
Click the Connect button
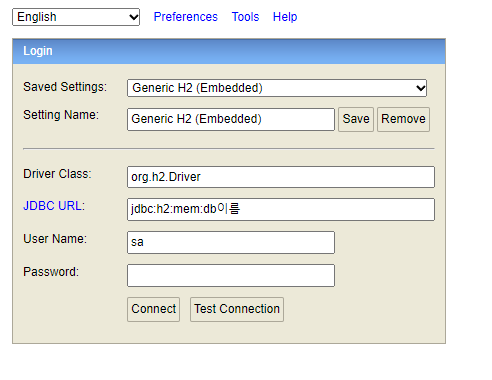pyautogui.click(x=153, y=309)
